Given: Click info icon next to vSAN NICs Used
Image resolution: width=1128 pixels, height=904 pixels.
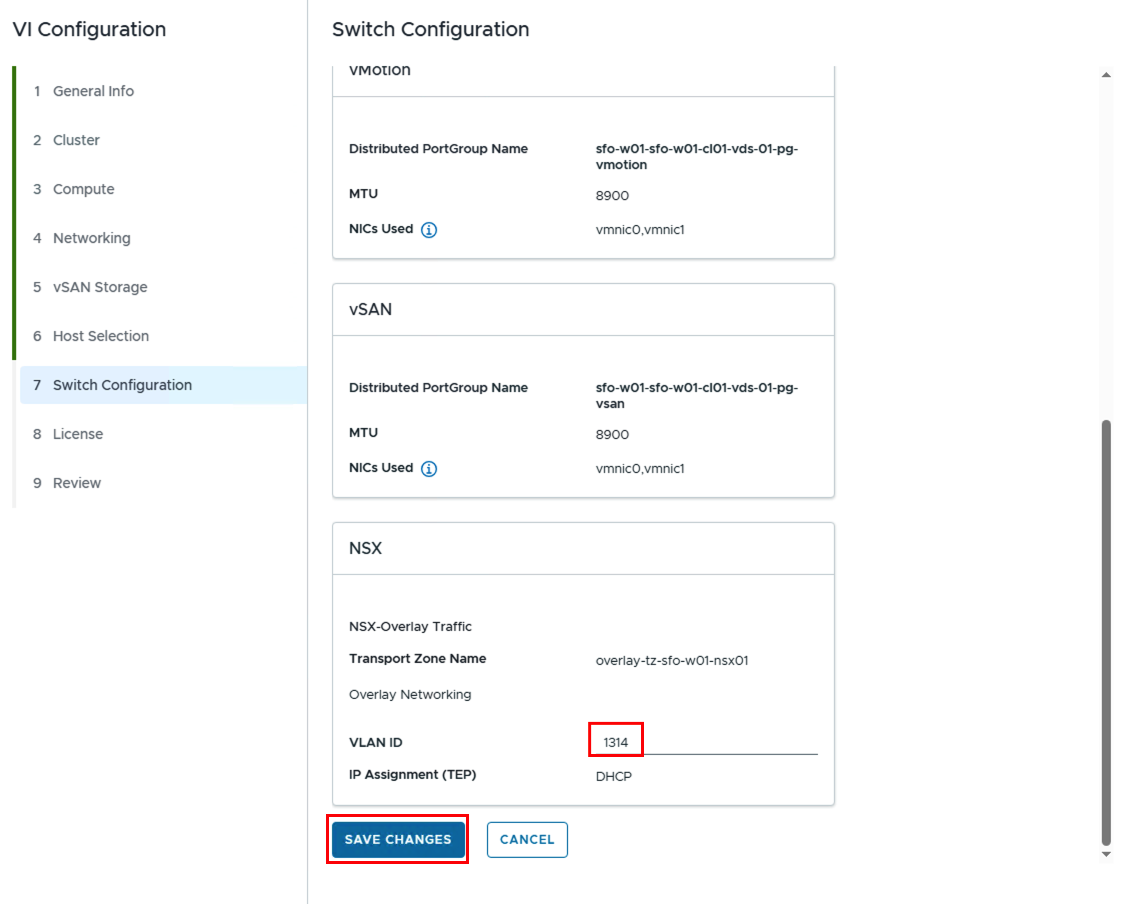Looking at the screenshot, I should (429, 469).
